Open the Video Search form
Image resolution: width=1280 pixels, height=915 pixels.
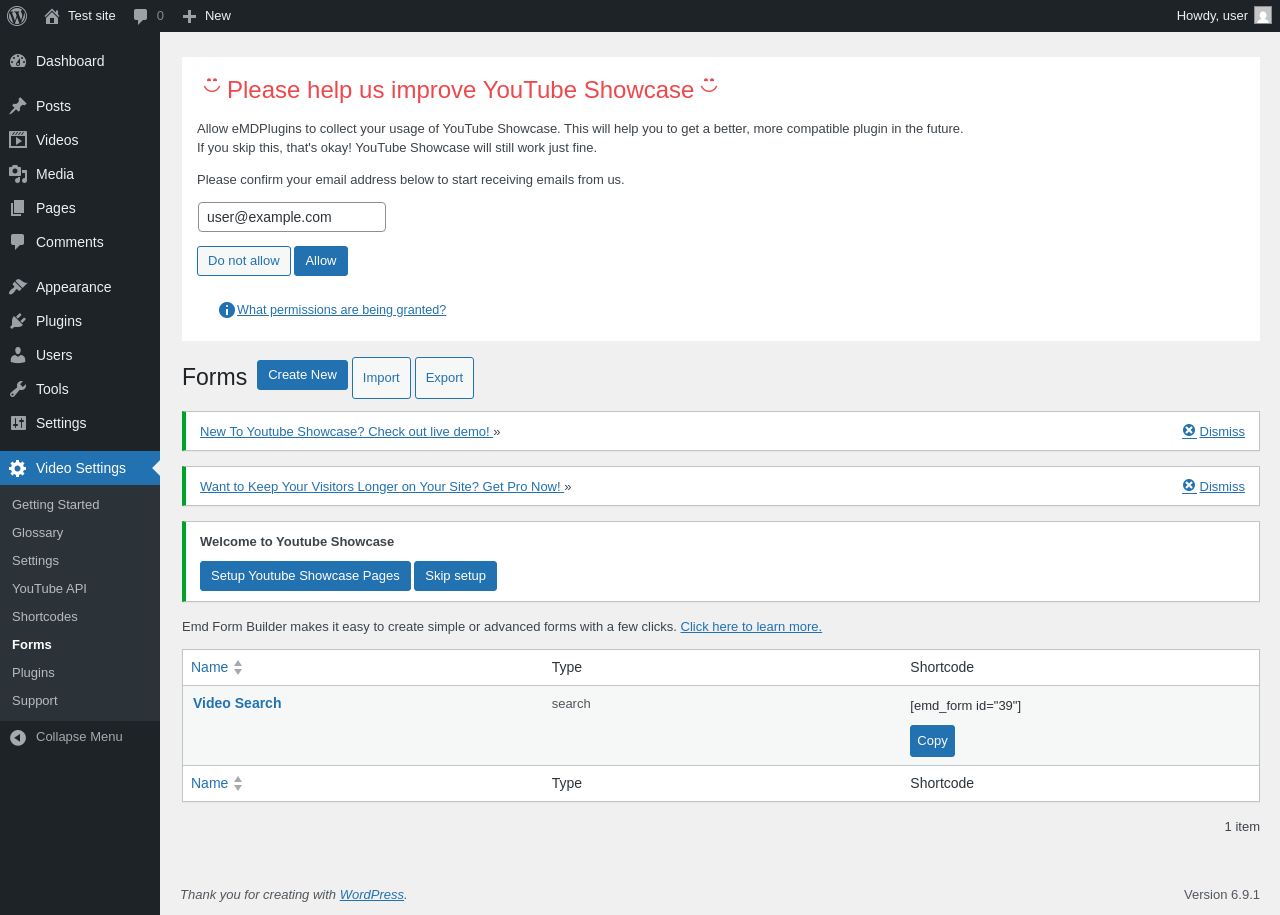click(237, 703)
